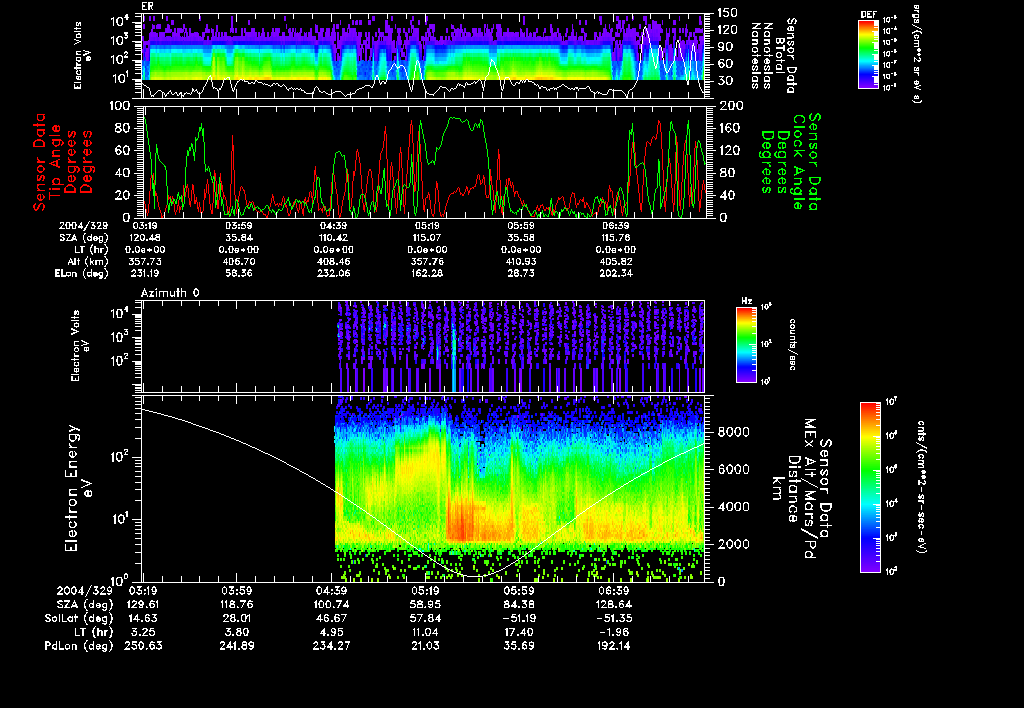Click the 'counts/sec' units label
This screenshot has width=1024, height=708.
coord(792,345)
